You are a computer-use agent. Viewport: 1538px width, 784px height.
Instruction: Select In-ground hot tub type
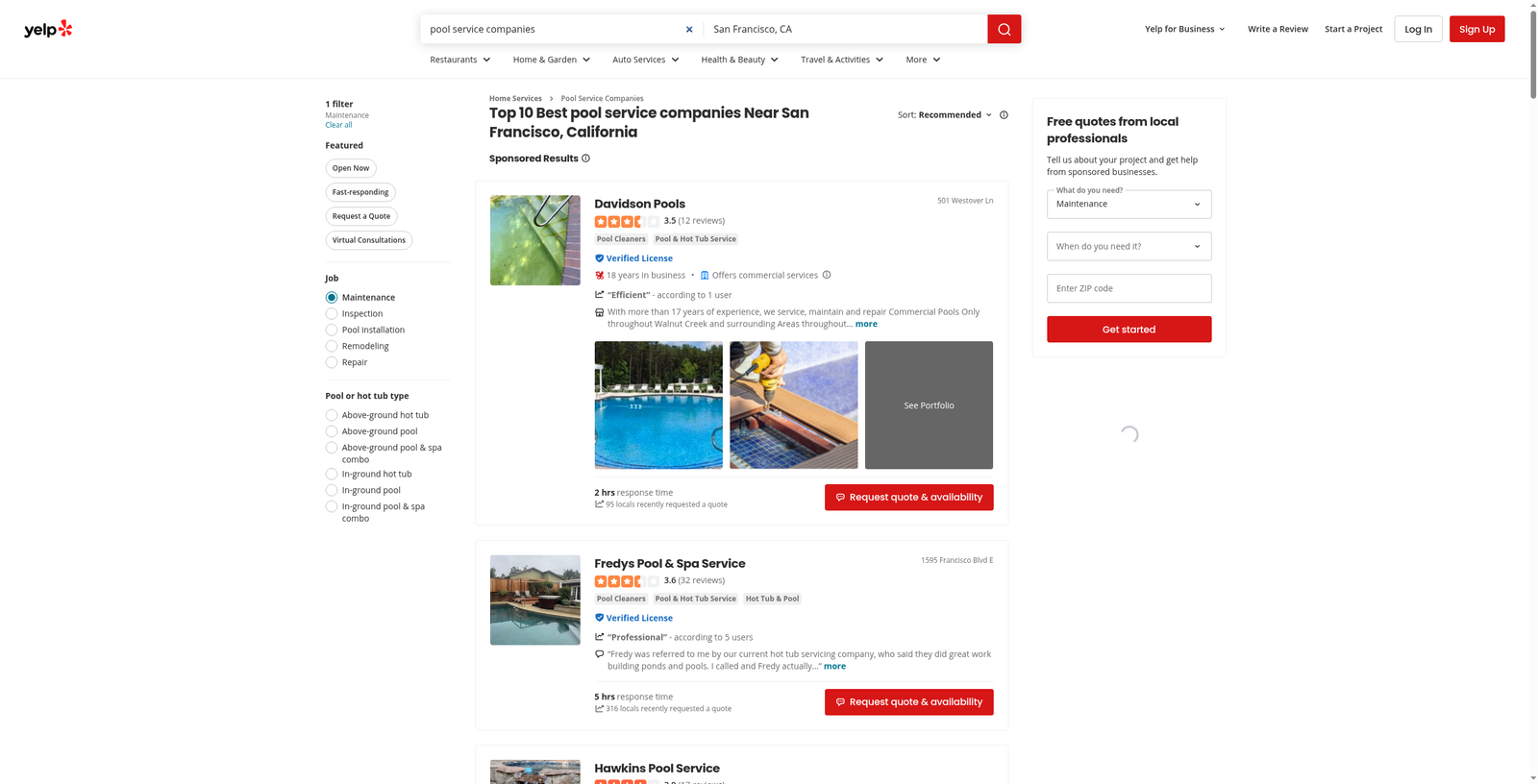(x=332, y=474)
